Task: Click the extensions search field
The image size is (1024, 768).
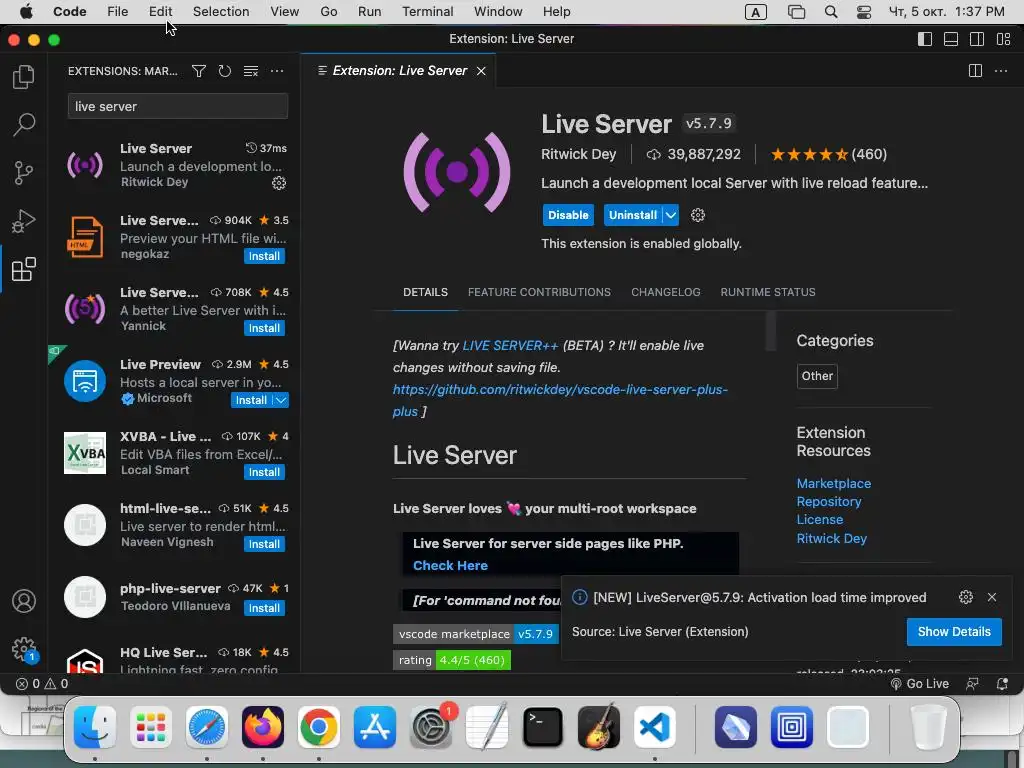Action: [178, 106]
